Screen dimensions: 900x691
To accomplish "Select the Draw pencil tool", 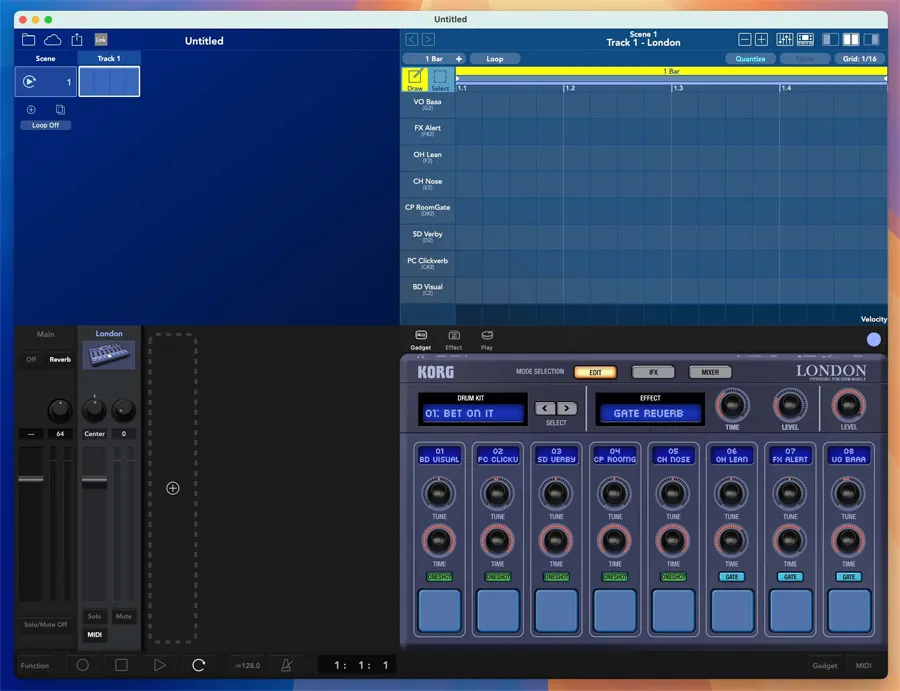I will pos(414,79).
